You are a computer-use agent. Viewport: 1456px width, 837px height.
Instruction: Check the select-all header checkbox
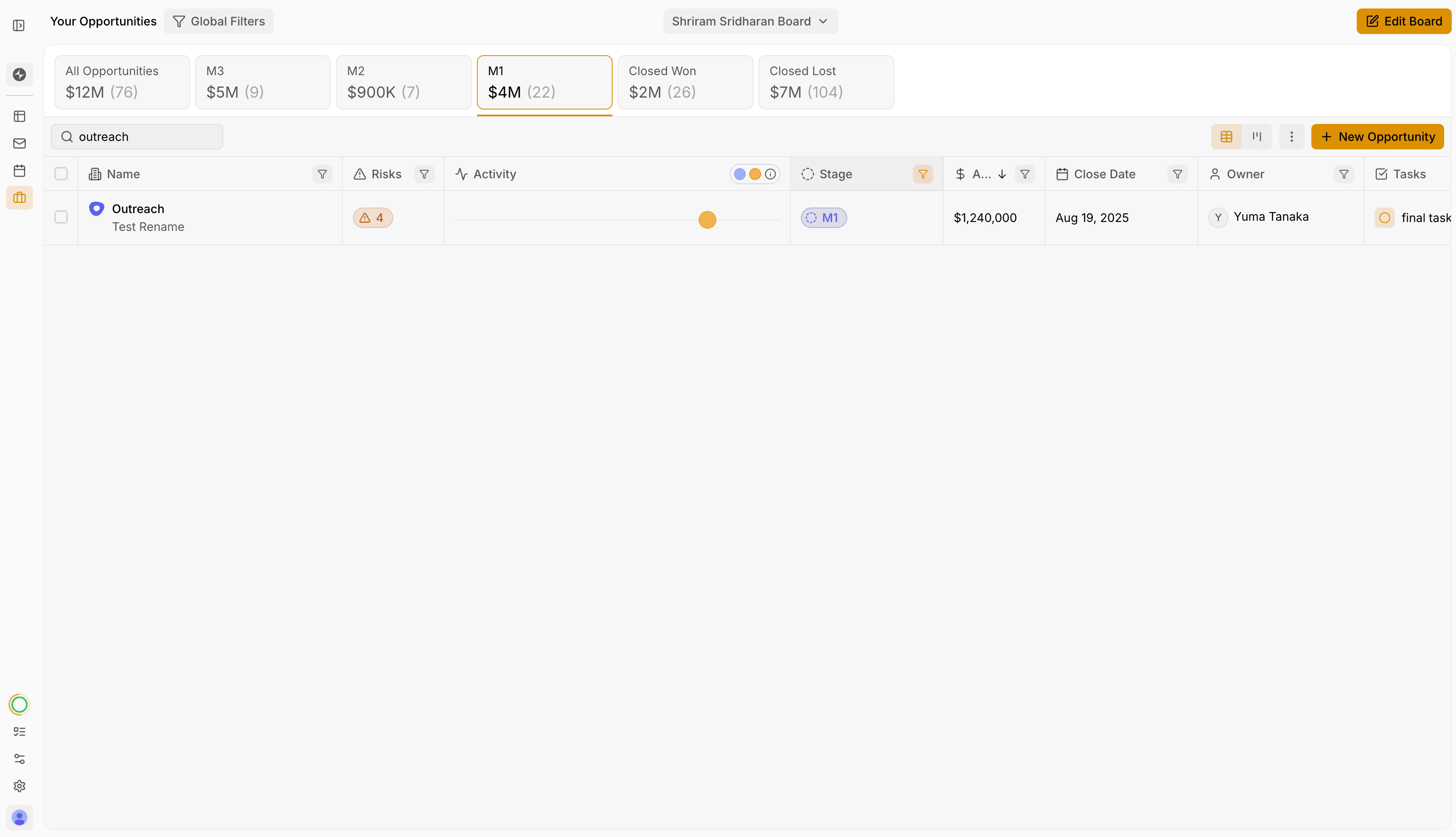coord(61,174)
